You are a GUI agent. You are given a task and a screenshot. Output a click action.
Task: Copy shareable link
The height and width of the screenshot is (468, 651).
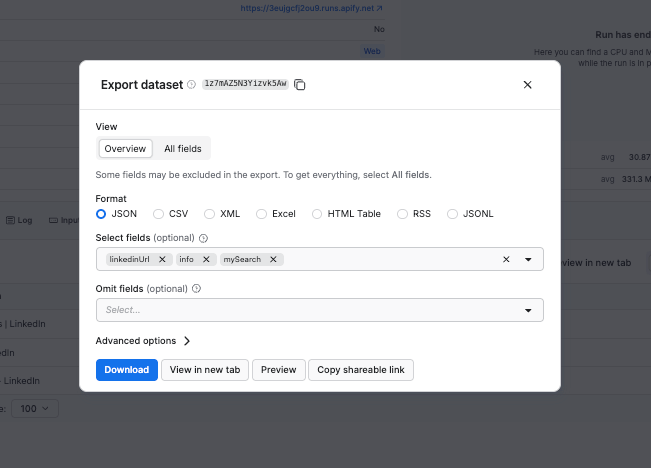click(x=361, y=370)
